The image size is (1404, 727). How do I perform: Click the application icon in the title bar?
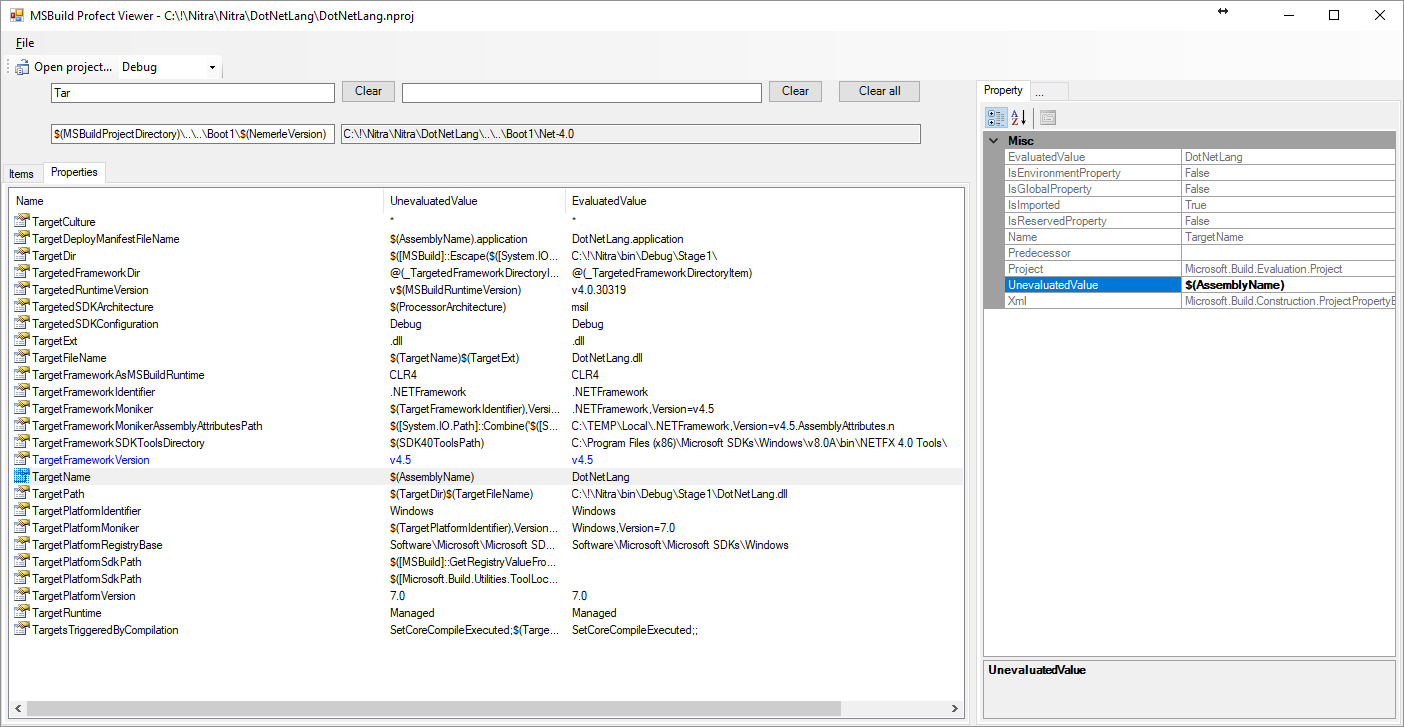[x=17, y=15]
